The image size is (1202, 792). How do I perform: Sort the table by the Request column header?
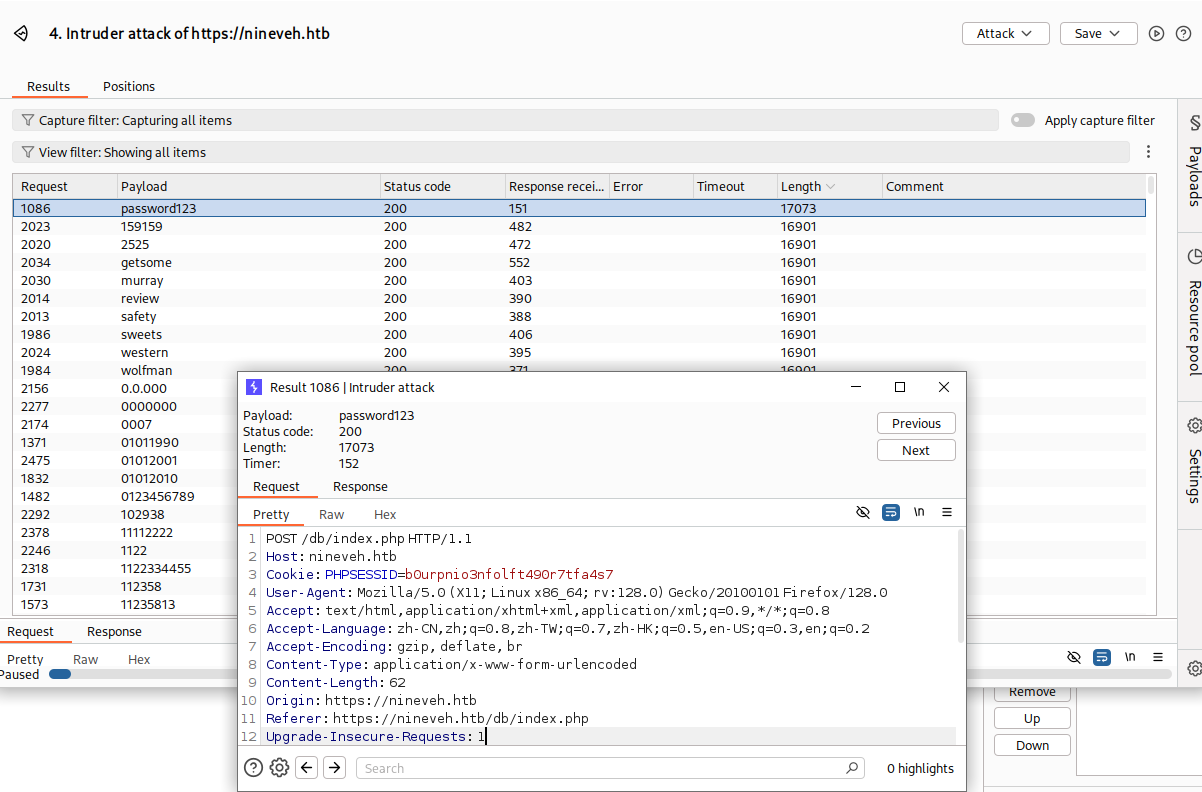[x=65, y=187]
